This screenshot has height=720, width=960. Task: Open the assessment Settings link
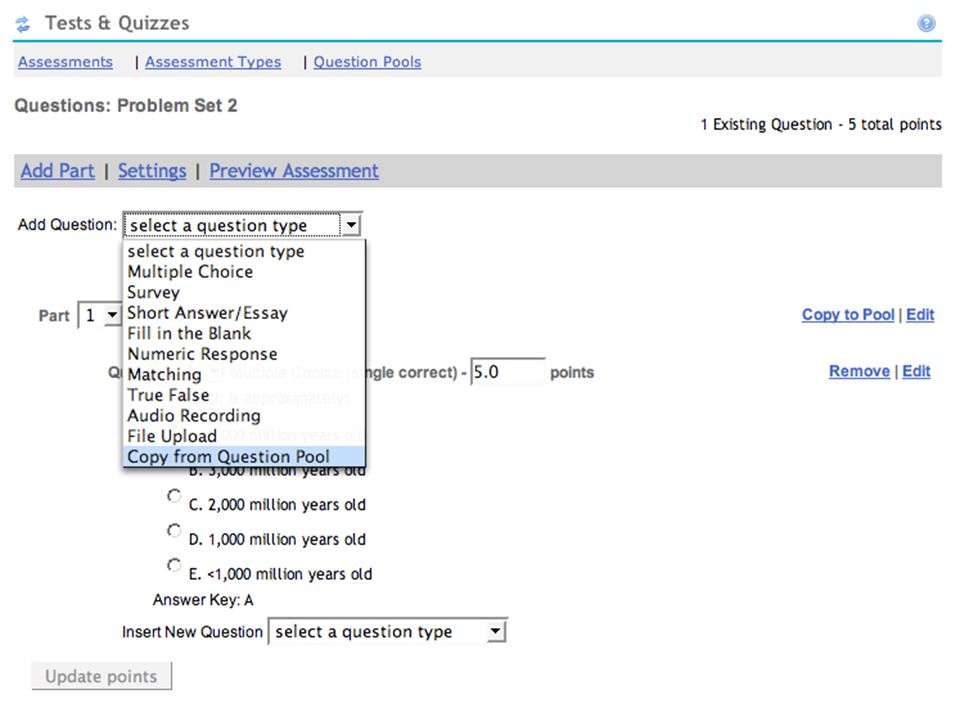tap(152, 170)
